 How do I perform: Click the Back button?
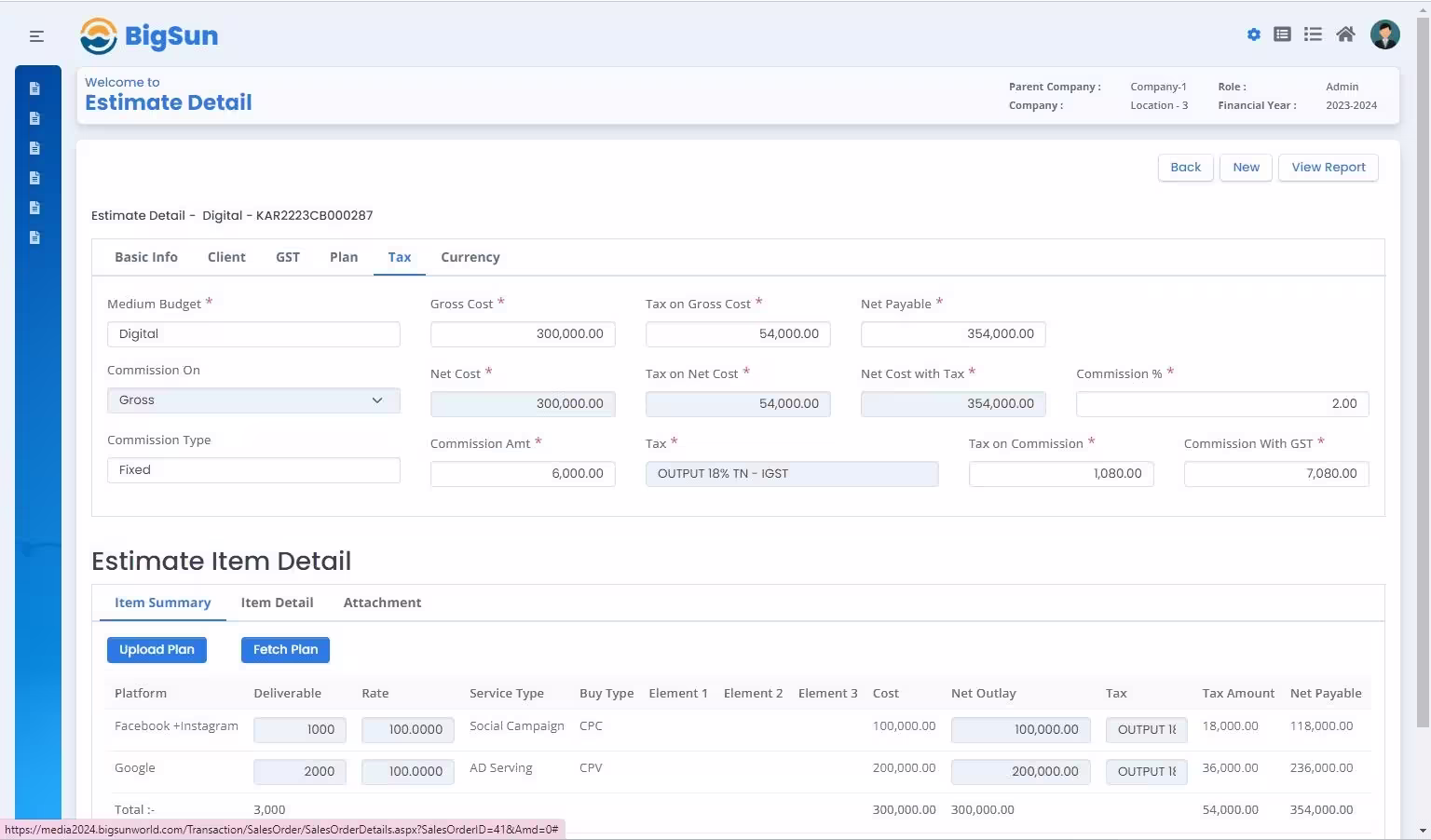(x=1186, y=168)
